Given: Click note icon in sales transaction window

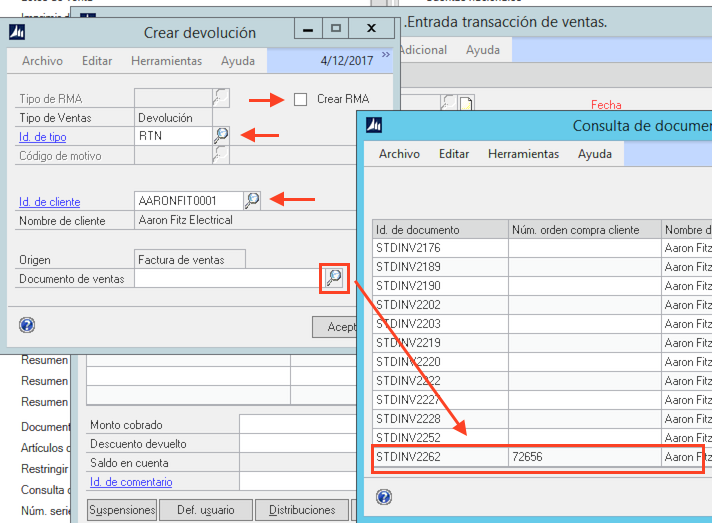Looking at the screenshot, I should pos(465,104).
